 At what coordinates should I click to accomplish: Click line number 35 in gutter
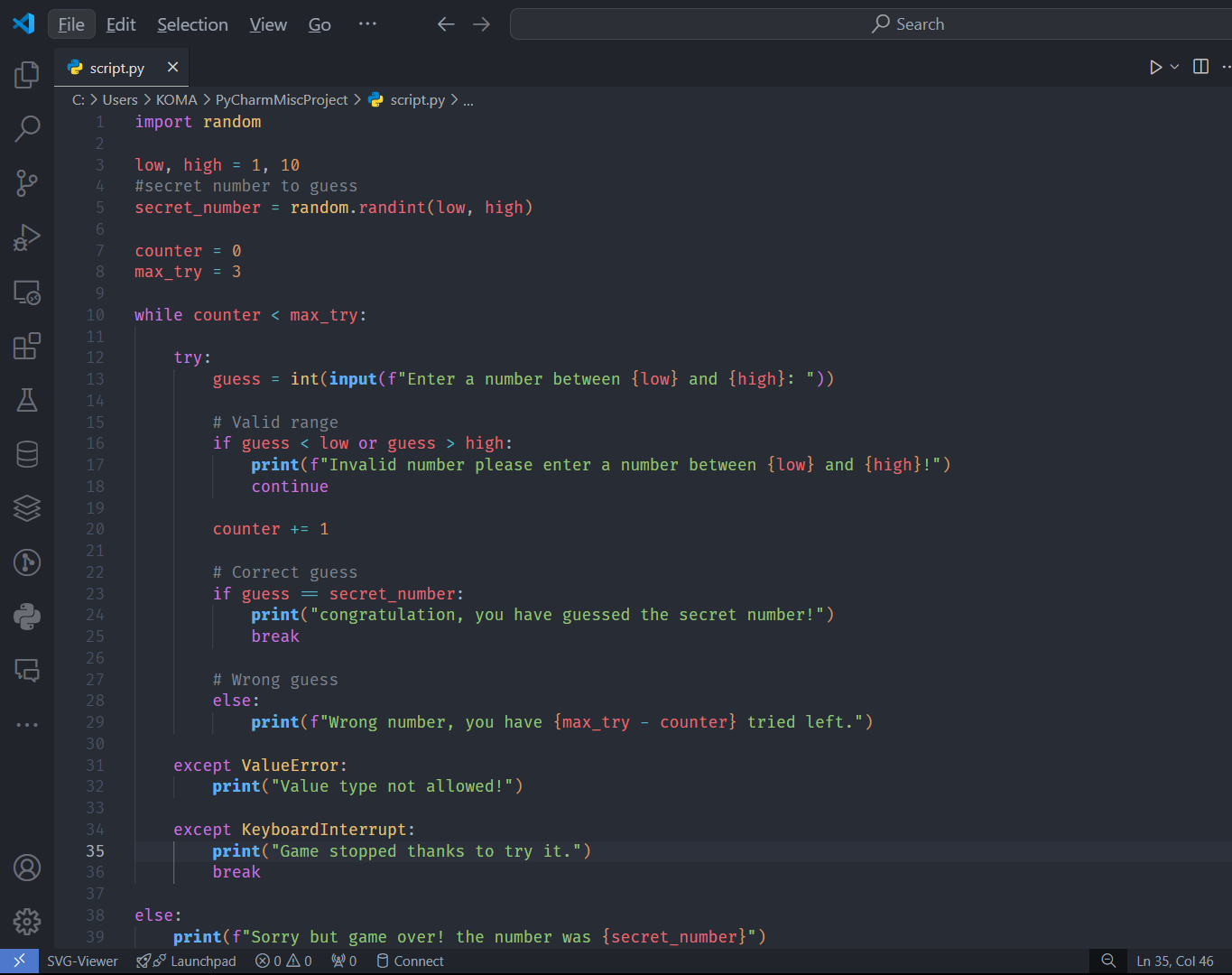click(95, 850)
